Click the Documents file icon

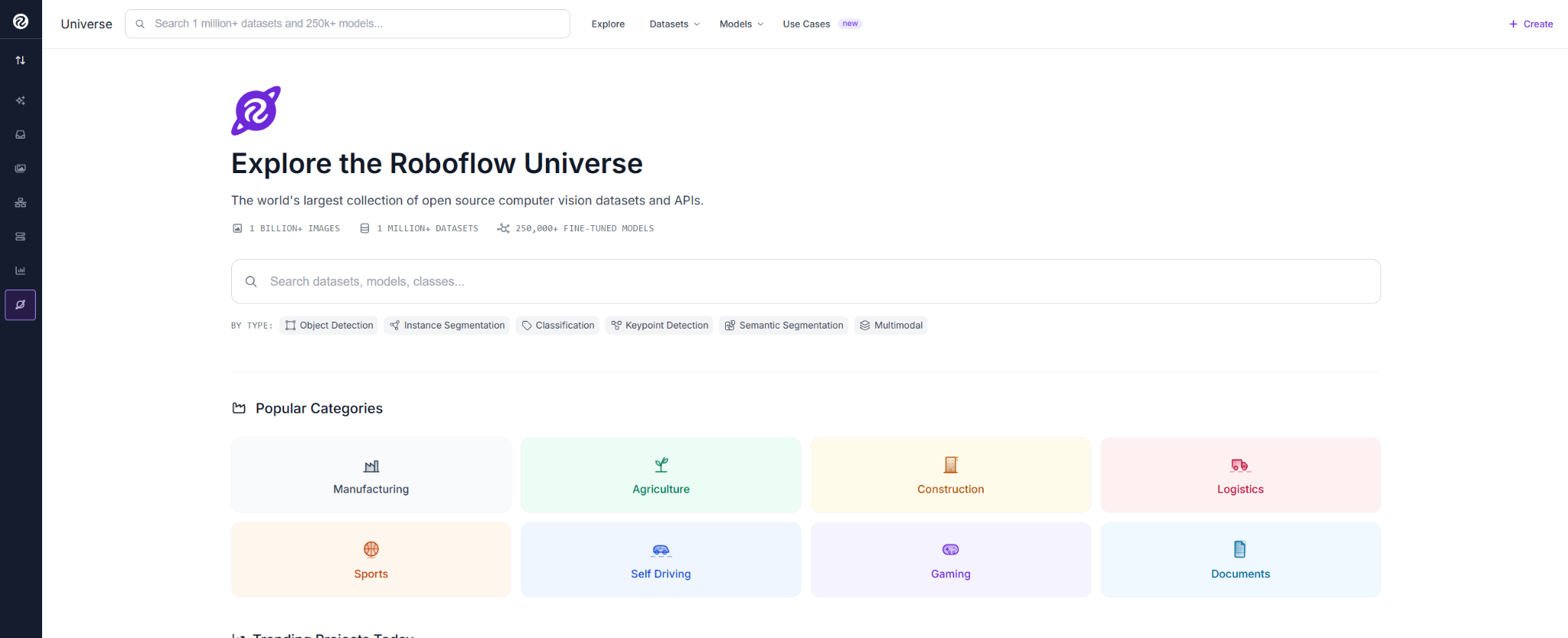(x=1240, y=549)
